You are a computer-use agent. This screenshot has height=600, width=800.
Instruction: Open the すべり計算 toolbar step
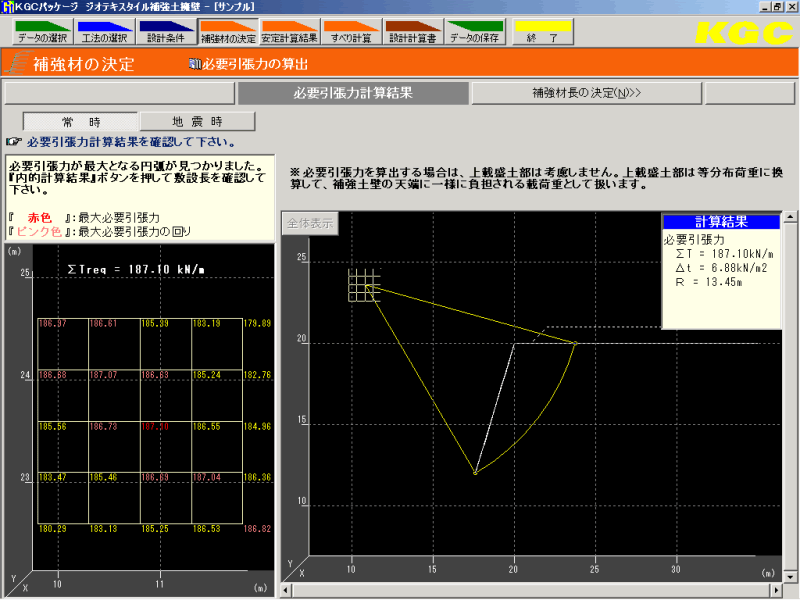352,33
